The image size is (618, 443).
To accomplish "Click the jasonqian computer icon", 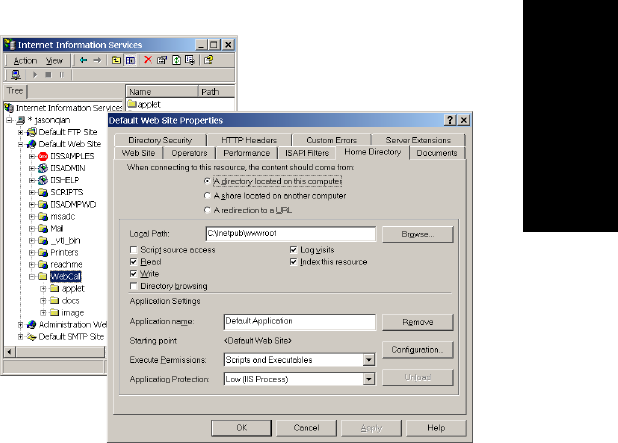I will tap(21, 120).
